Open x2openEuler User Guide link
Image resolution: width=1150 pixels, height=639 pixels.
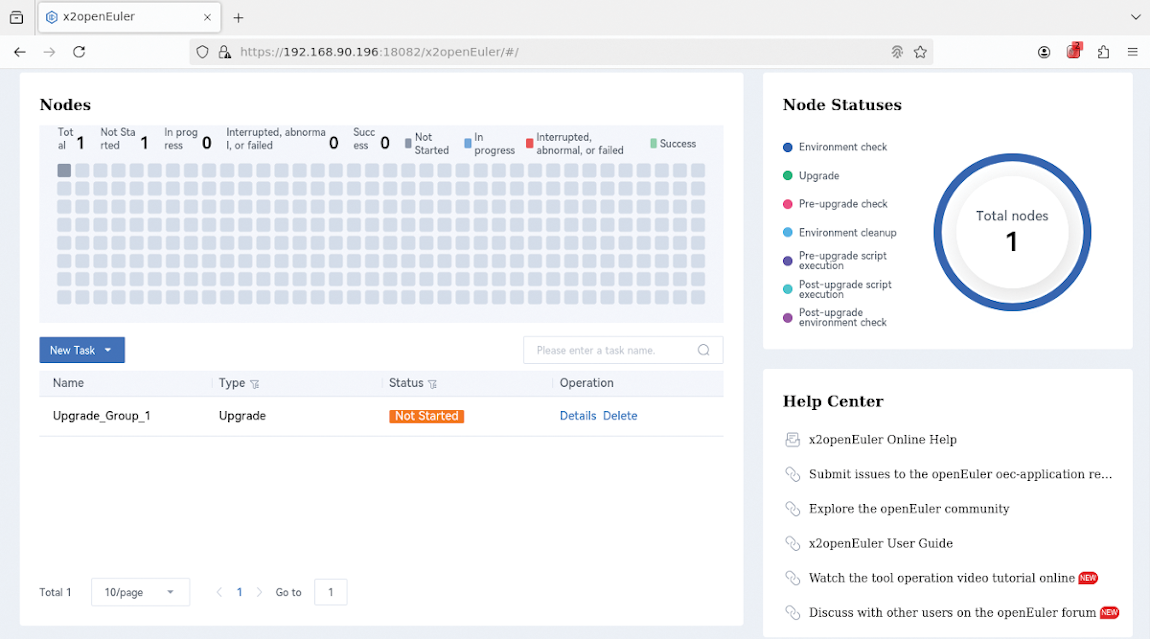[881, 543]
